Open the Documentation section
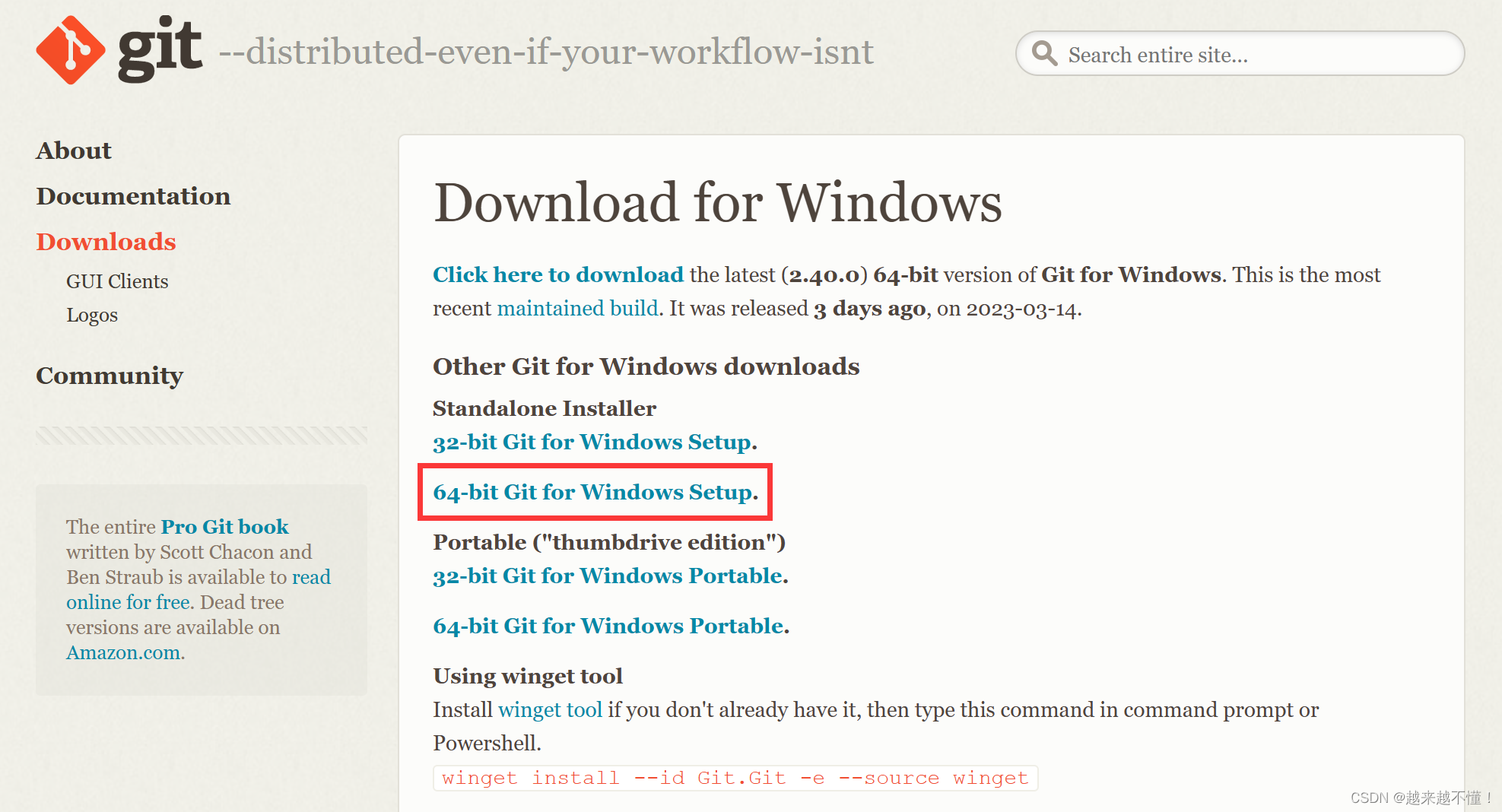This screenshot has width=1502, height=812. coord(133,196)
